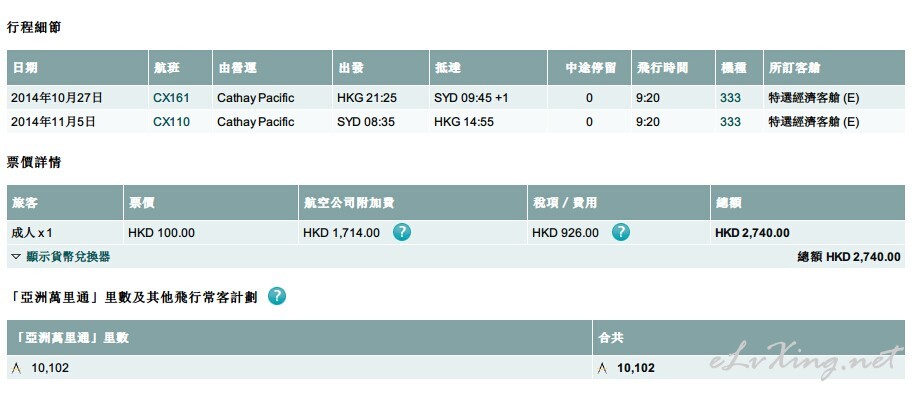The height and width of the screenshot is (393, 914).
Task: Open flight CX110 details link
Action: pos(171,122)
